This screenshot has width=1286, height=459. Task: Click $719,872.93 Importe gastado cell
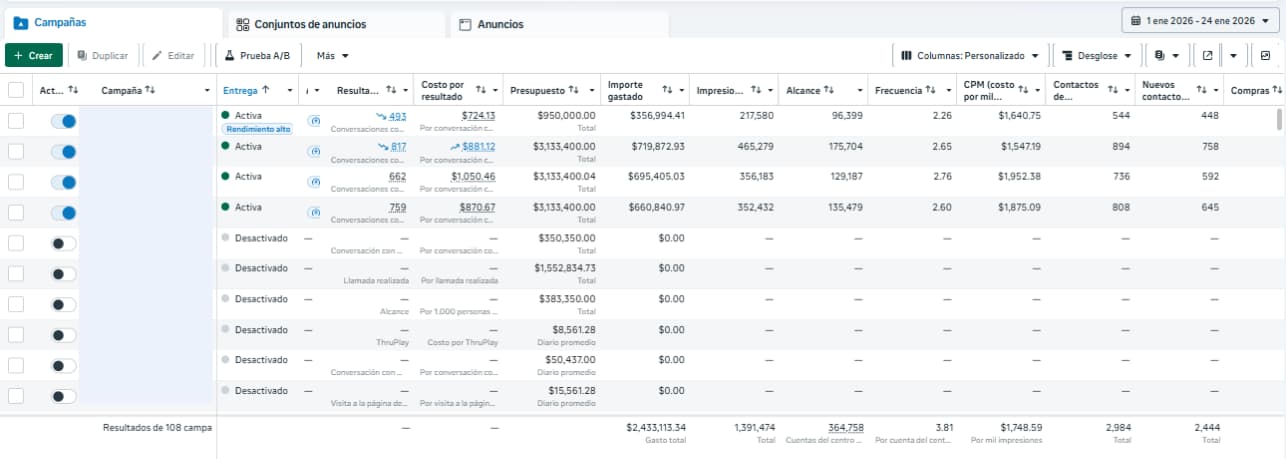point(657,146)
